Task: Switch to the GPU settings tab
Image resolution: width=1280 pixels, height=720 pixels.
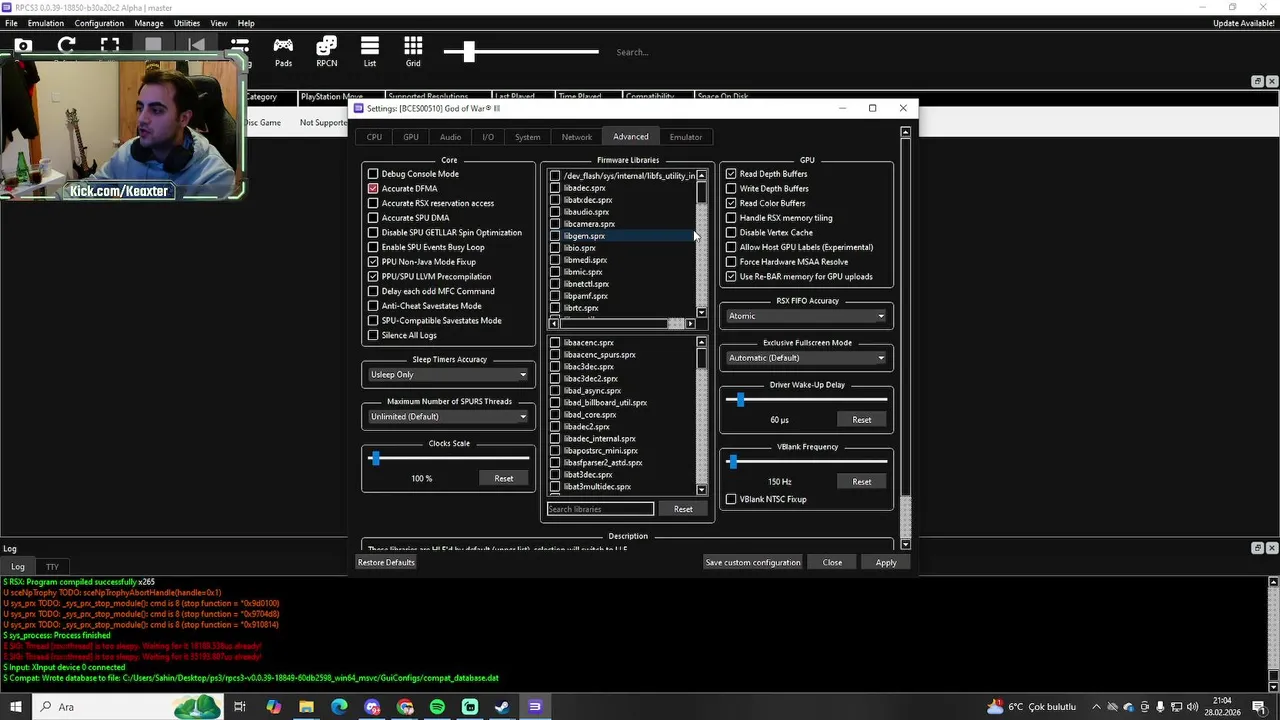Action: click(411, 137)
